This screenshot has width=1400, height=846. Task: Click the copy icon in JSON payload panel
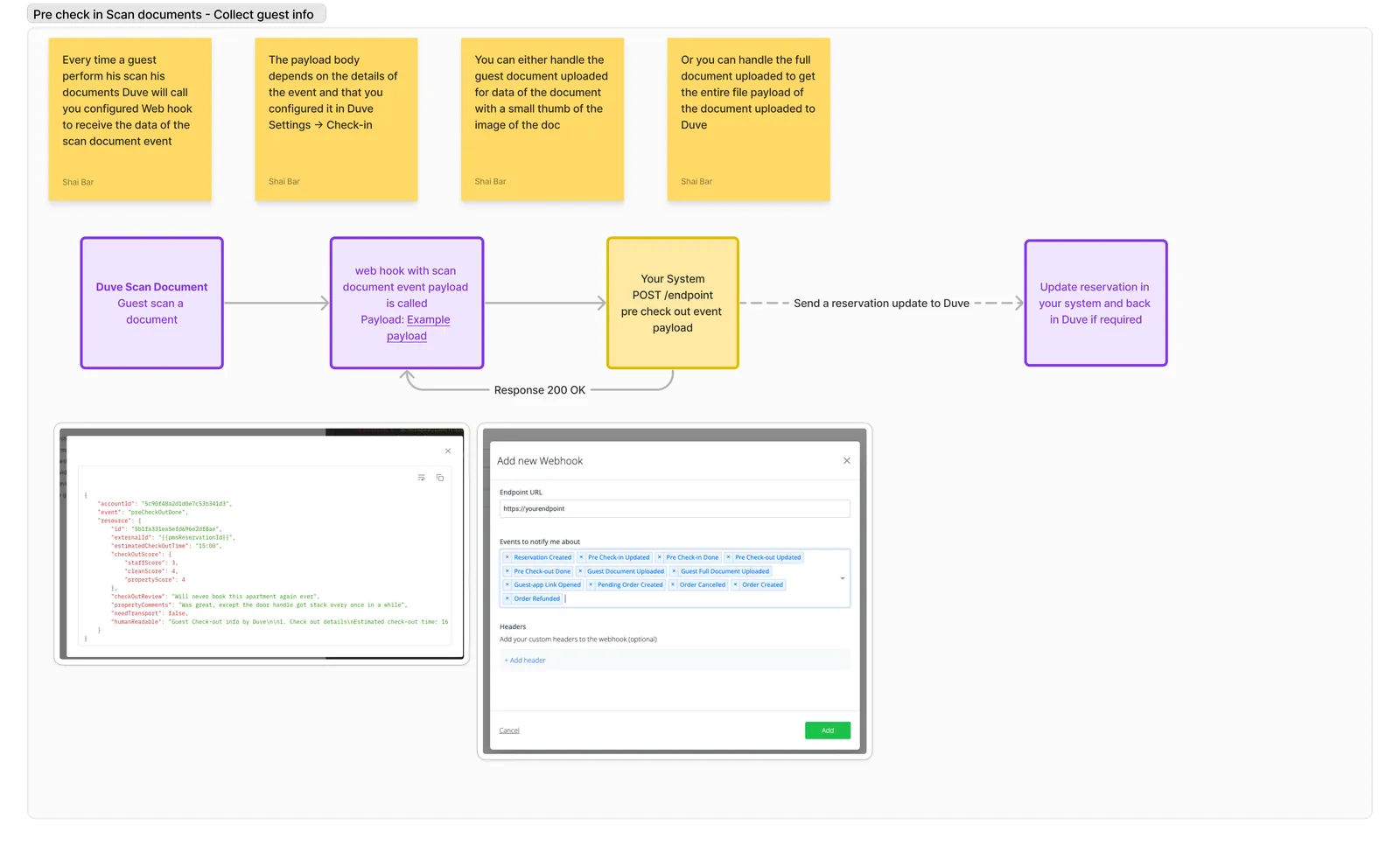[440, 478]
